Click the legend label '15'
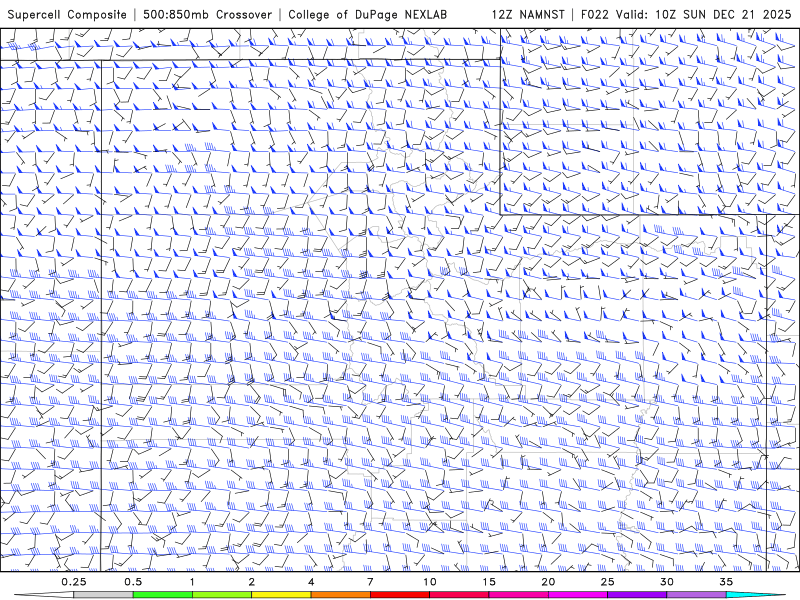The width and height of the screenshot is (800, 600). click(x=489, y=582)
